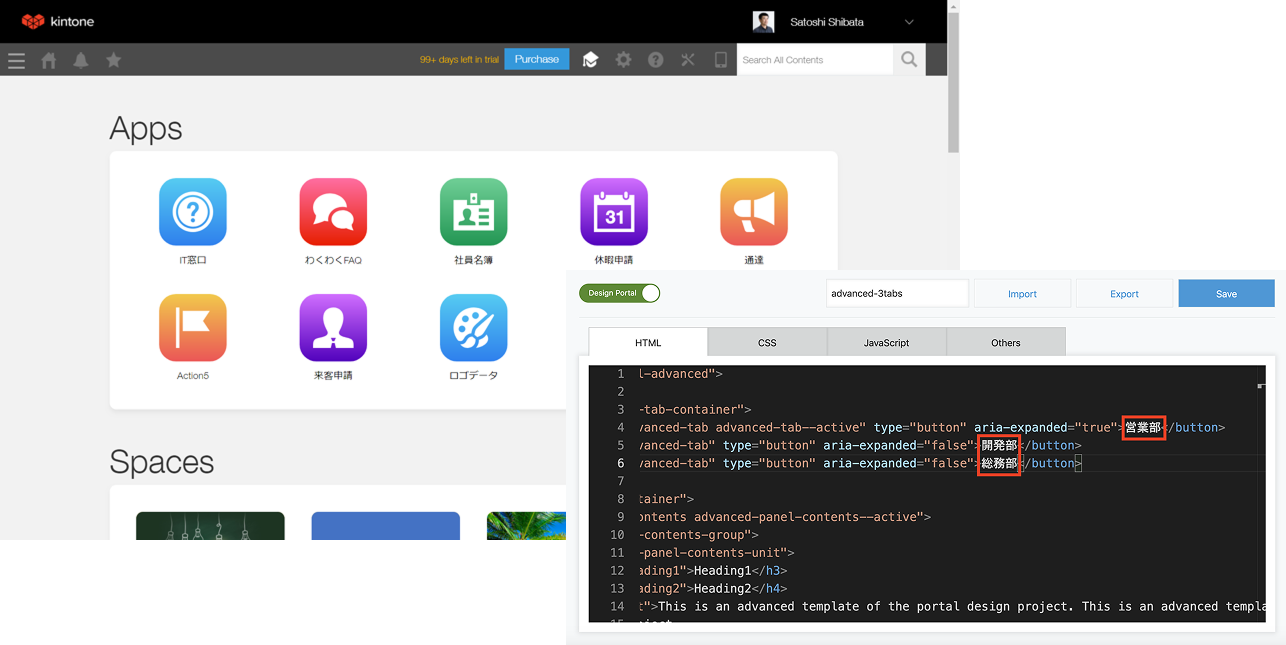
Task: Switch to the CSS tab
Action: point(767,342)
